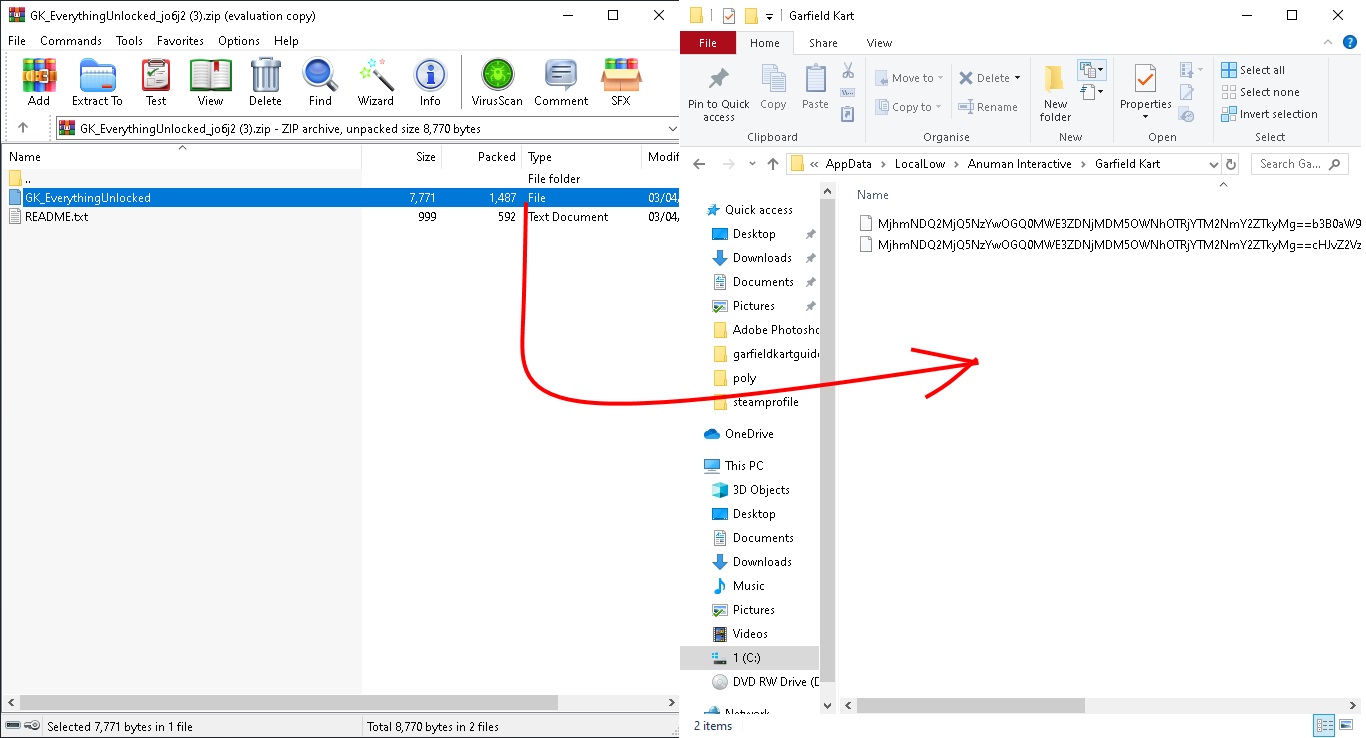
Task: Launch the WinRAR Wizard
Action: coord(376,82)
